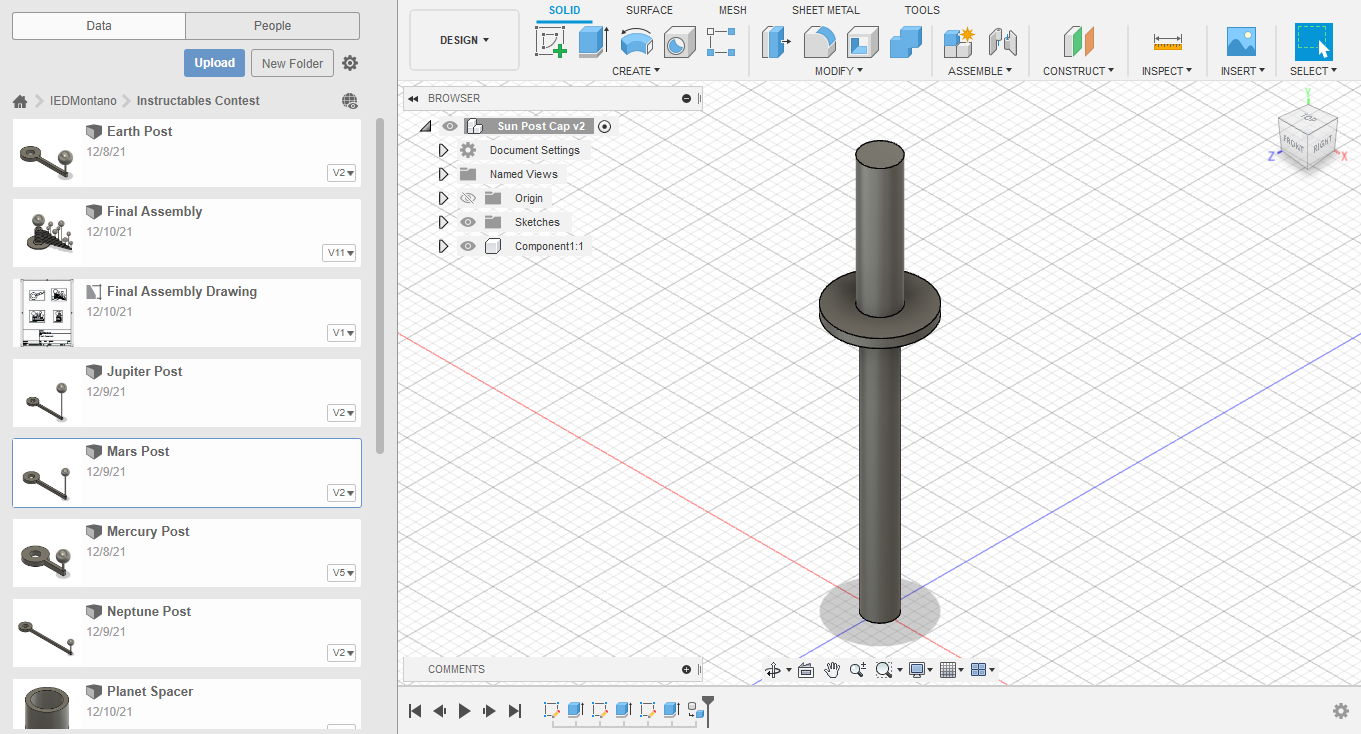This screenshot has width=1361, height=734.
Task: Click the Extrude tool icon
Action: coord(593,42)
